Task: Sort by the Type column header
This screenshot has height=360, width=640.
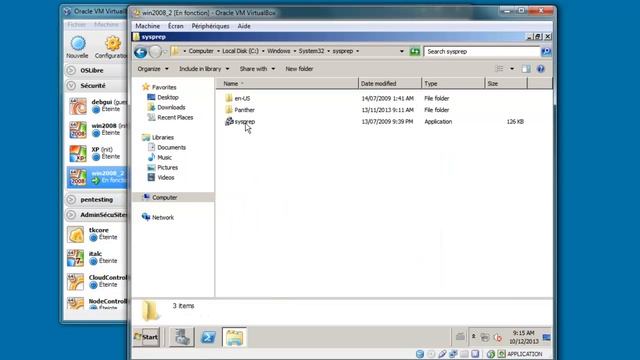Action: [453, 83]
